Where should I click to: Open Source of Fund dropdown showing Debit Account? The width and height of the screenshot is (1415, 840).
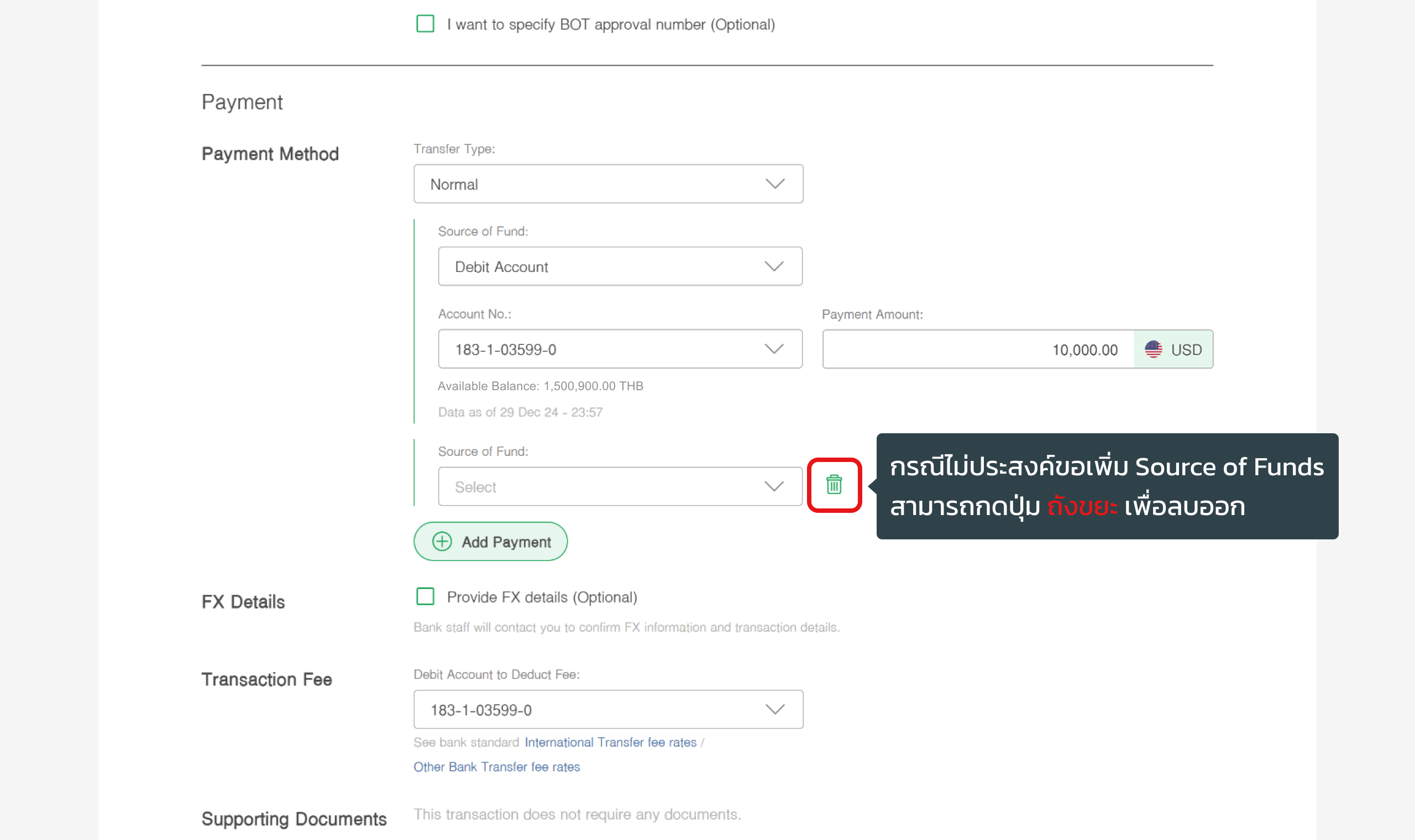(x=620, y=266)
